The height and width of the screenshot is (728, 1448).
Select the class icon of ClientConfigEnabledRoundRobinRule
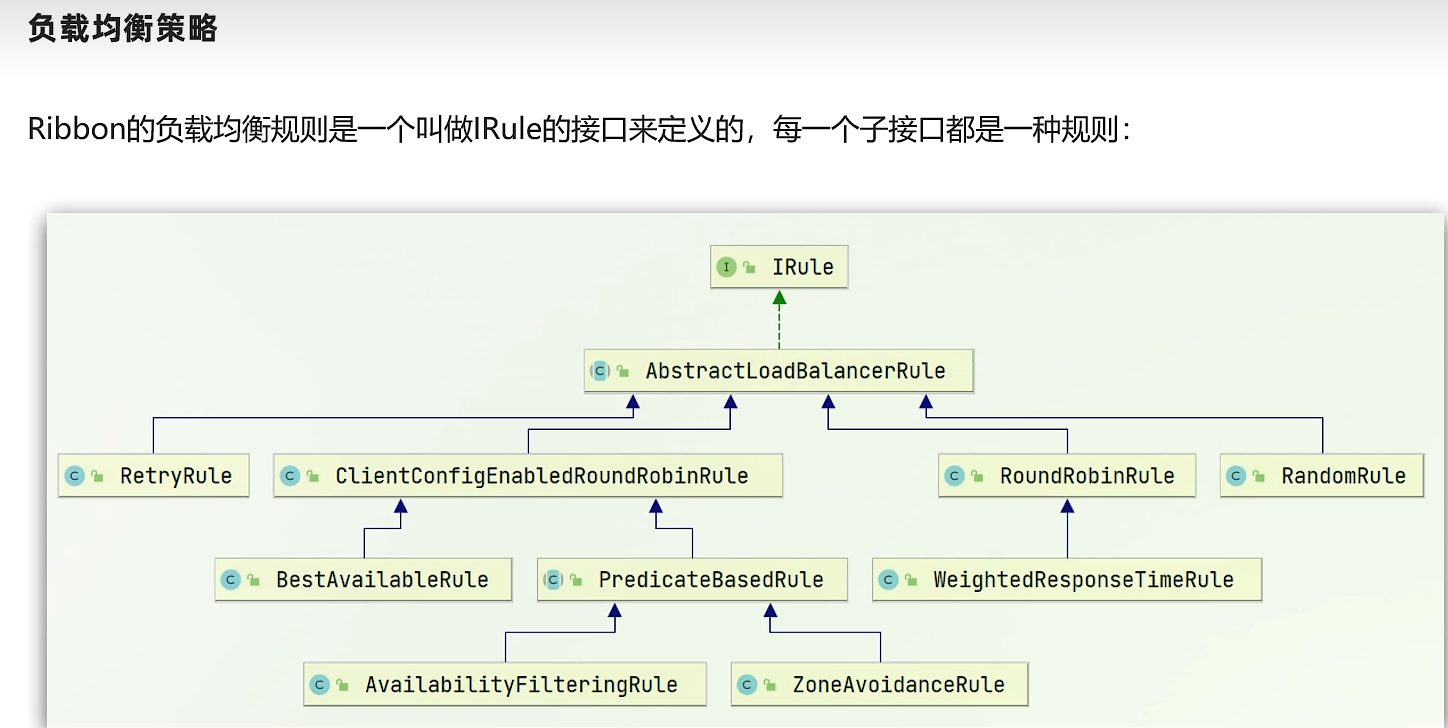point(290,476)
